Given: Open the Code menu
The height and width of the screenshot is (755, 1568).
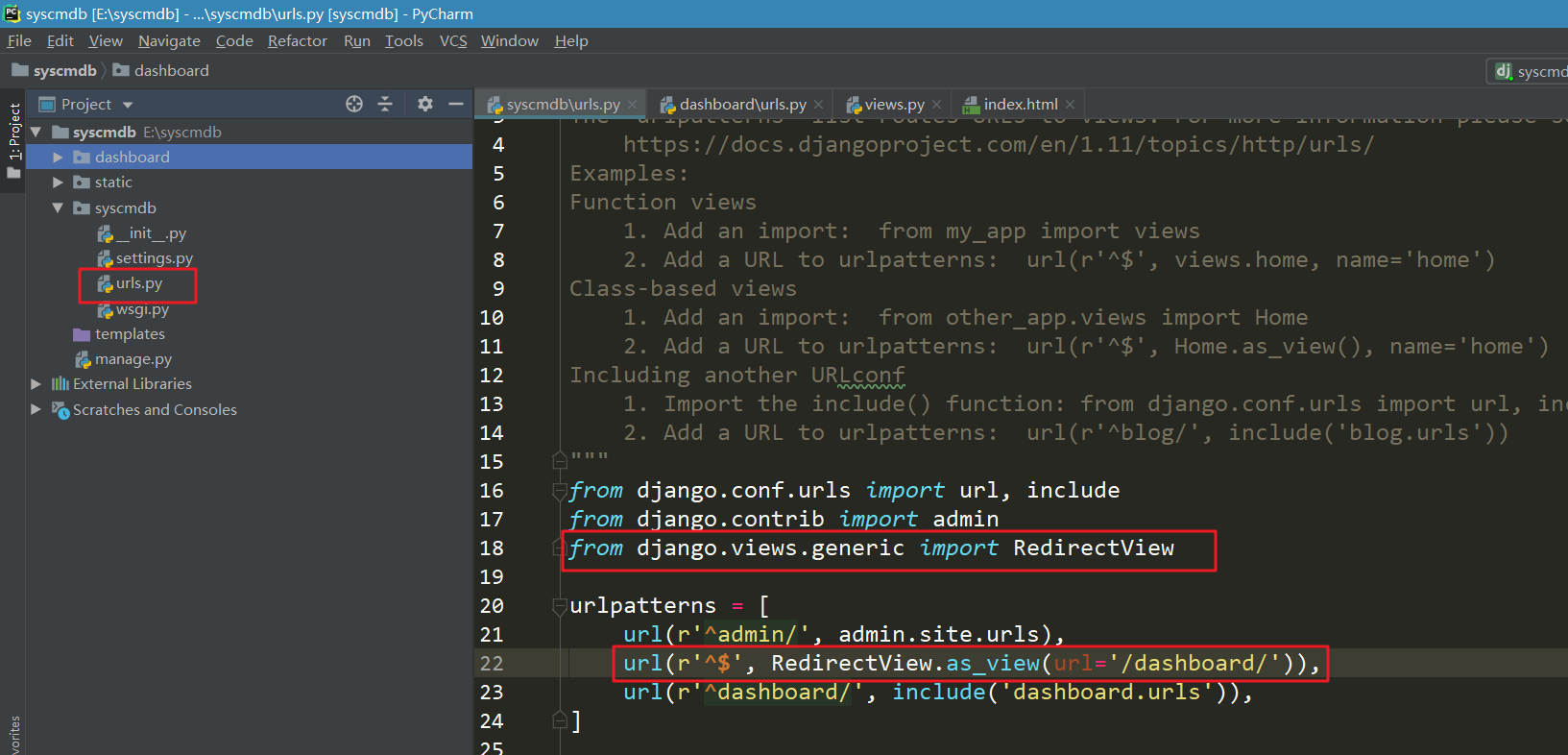Looking at the screenshot, I should point(234,40).
